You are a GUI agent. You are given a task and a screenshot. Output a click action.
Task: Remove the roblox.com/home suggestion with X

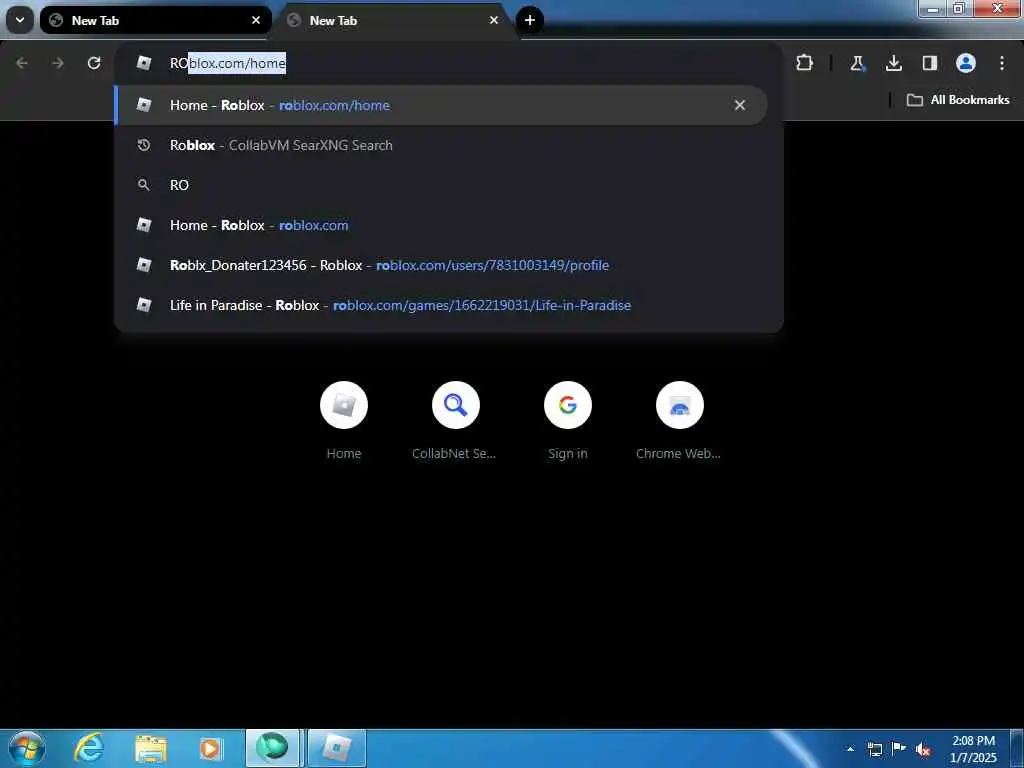[739, 105]
